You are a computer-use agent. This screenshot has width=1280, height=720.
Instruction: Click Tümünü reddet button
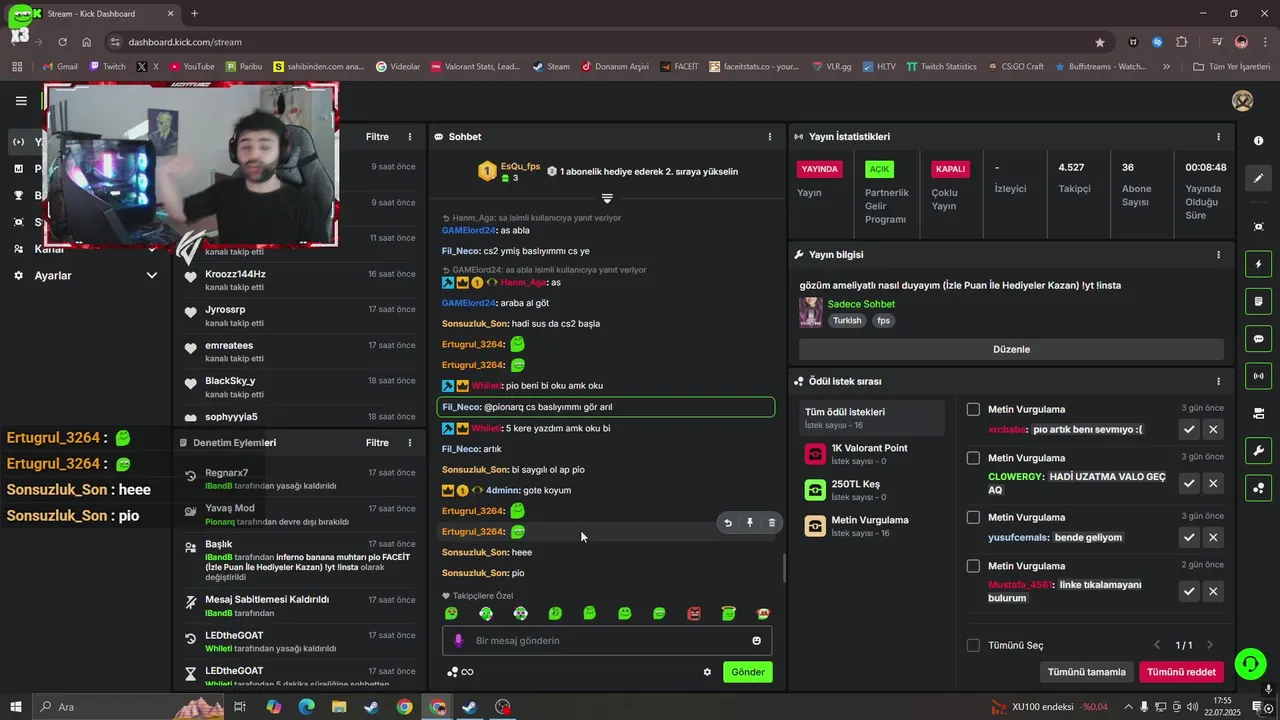(1181, 672)
